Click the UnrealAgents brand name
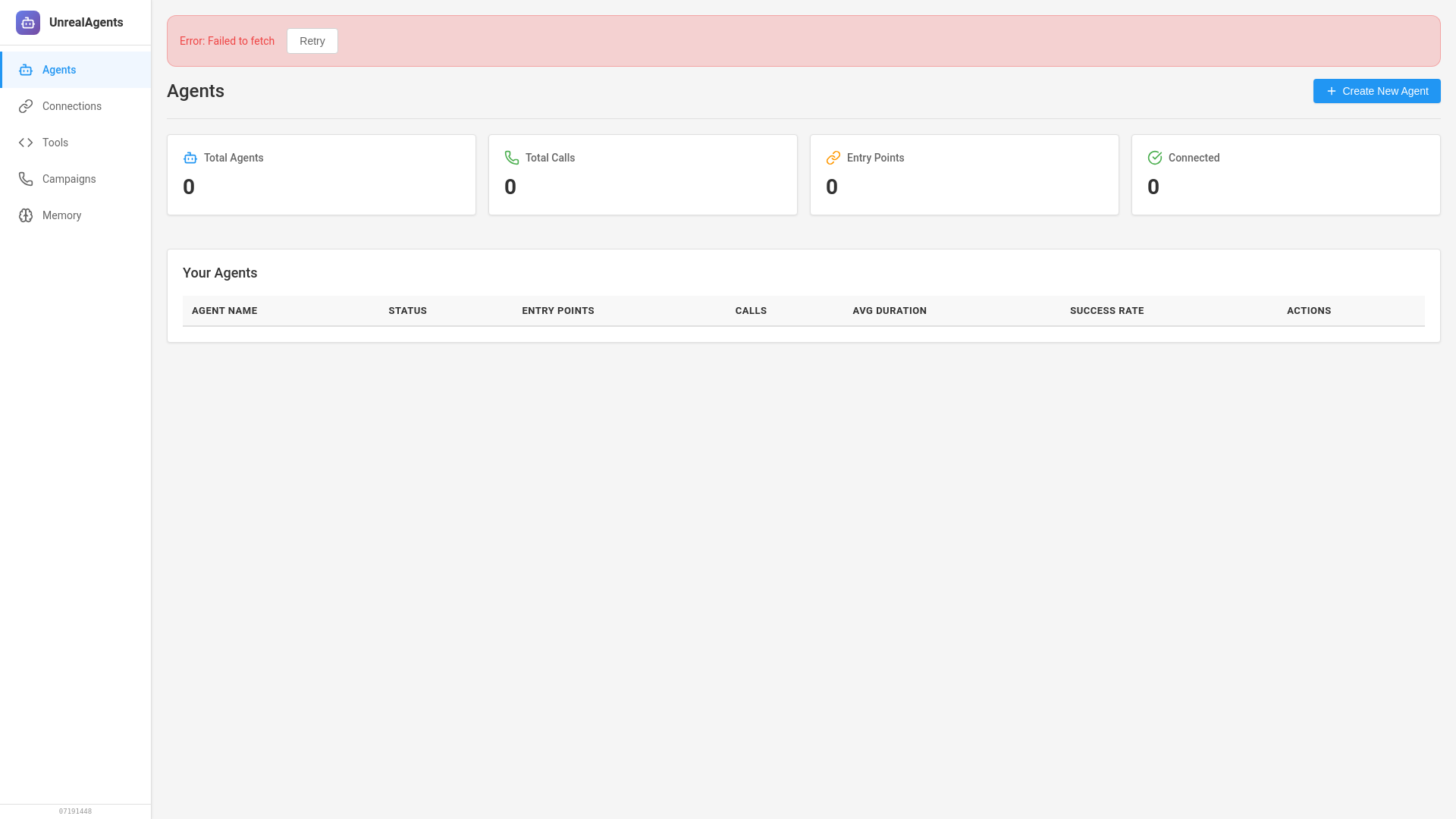 (86, 23)
